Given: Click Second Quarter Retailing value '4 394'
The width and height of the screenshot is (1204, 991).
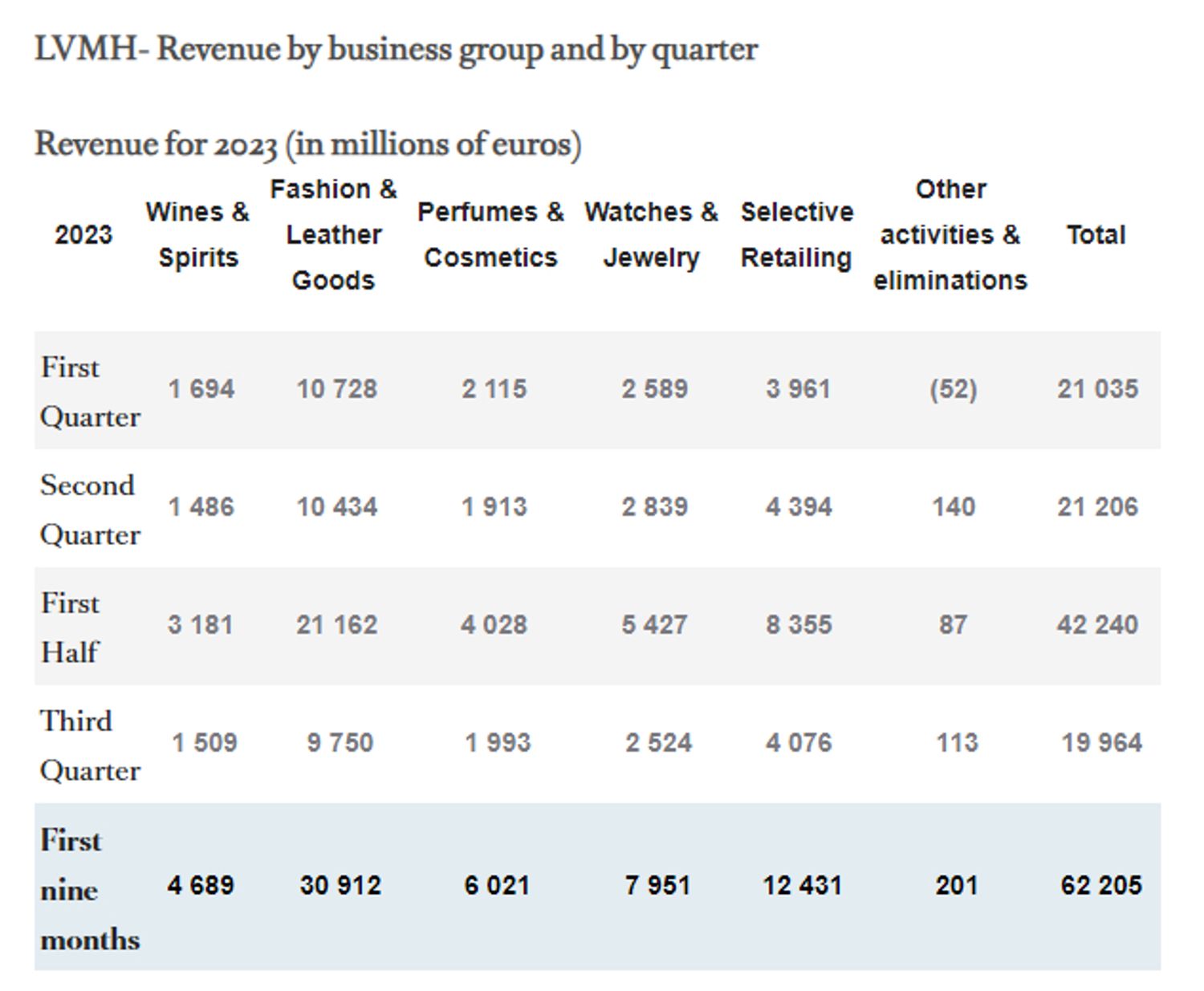Looking at the screenshot, I should tap(799, 507).
